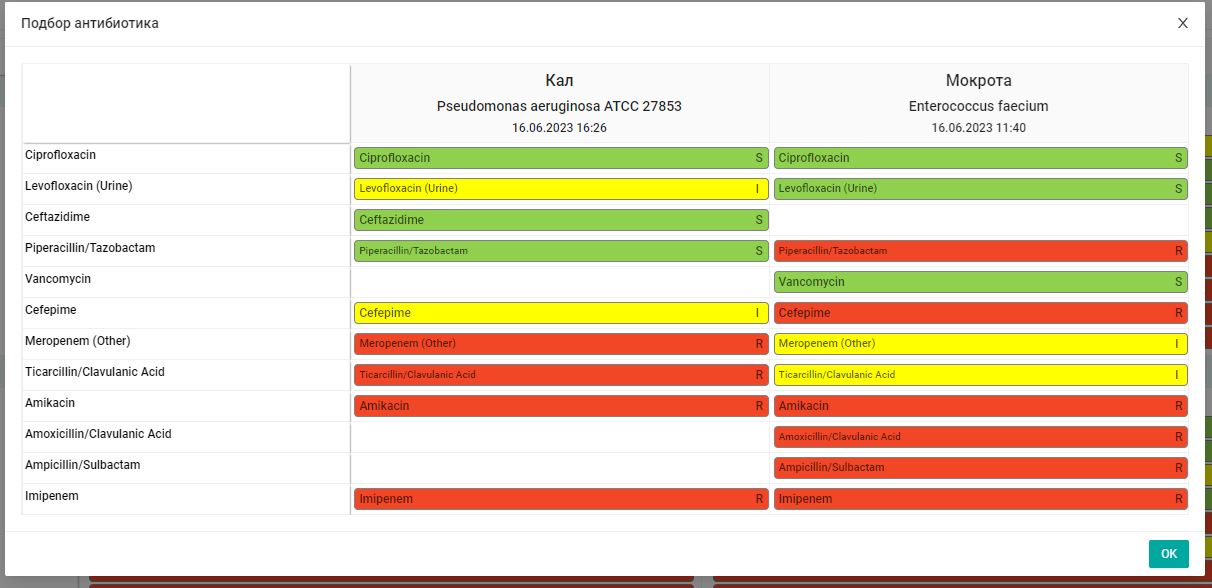Close the antibiotic selection dialog with X
The image size is (1212, 588).
click(x=1183, y=23)
